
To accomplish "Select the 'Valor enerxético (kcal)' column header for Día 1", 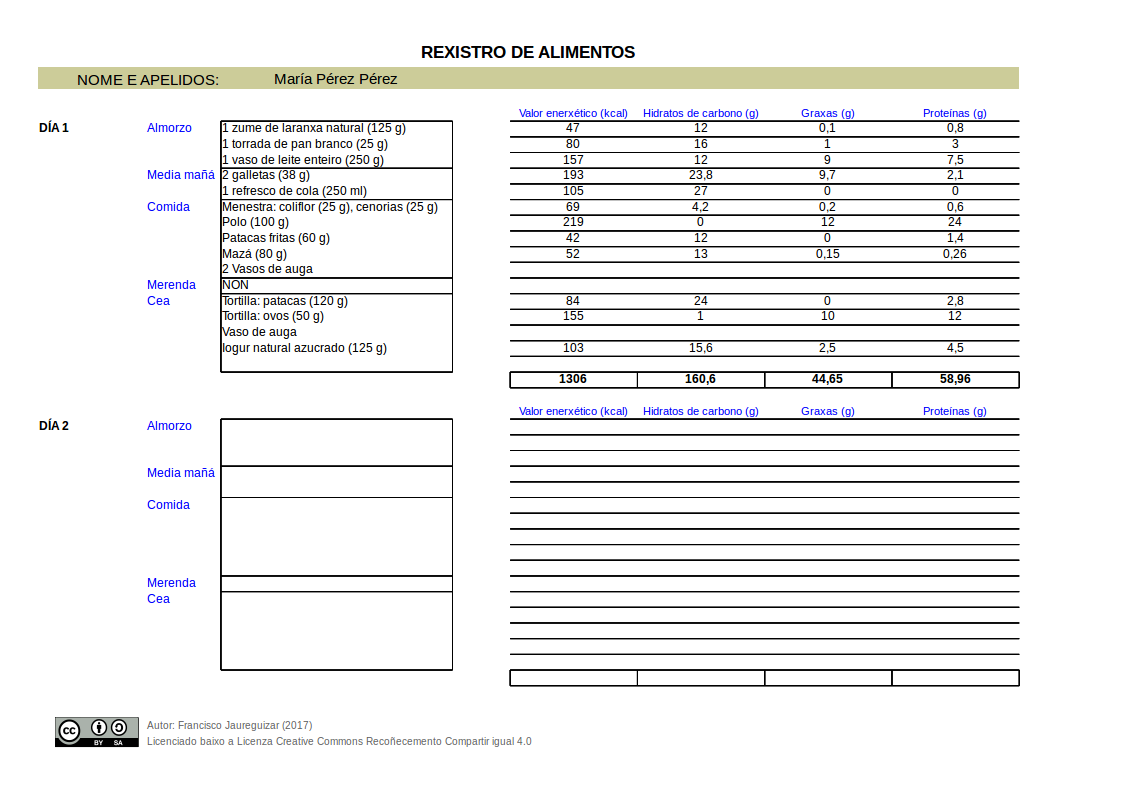I will [x=572, y=113].
